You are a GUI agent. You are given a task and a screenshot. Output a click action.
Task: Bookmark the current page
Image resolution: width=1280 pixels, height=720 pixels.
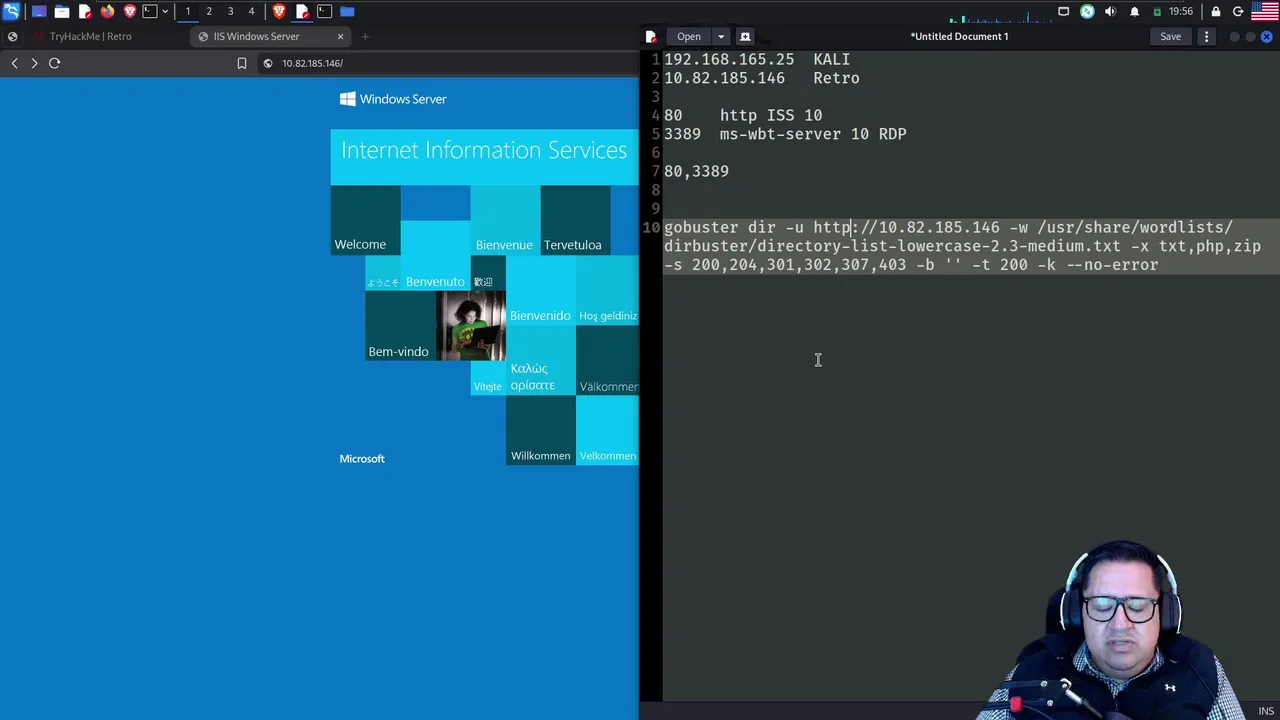click(x=242, y=63)
